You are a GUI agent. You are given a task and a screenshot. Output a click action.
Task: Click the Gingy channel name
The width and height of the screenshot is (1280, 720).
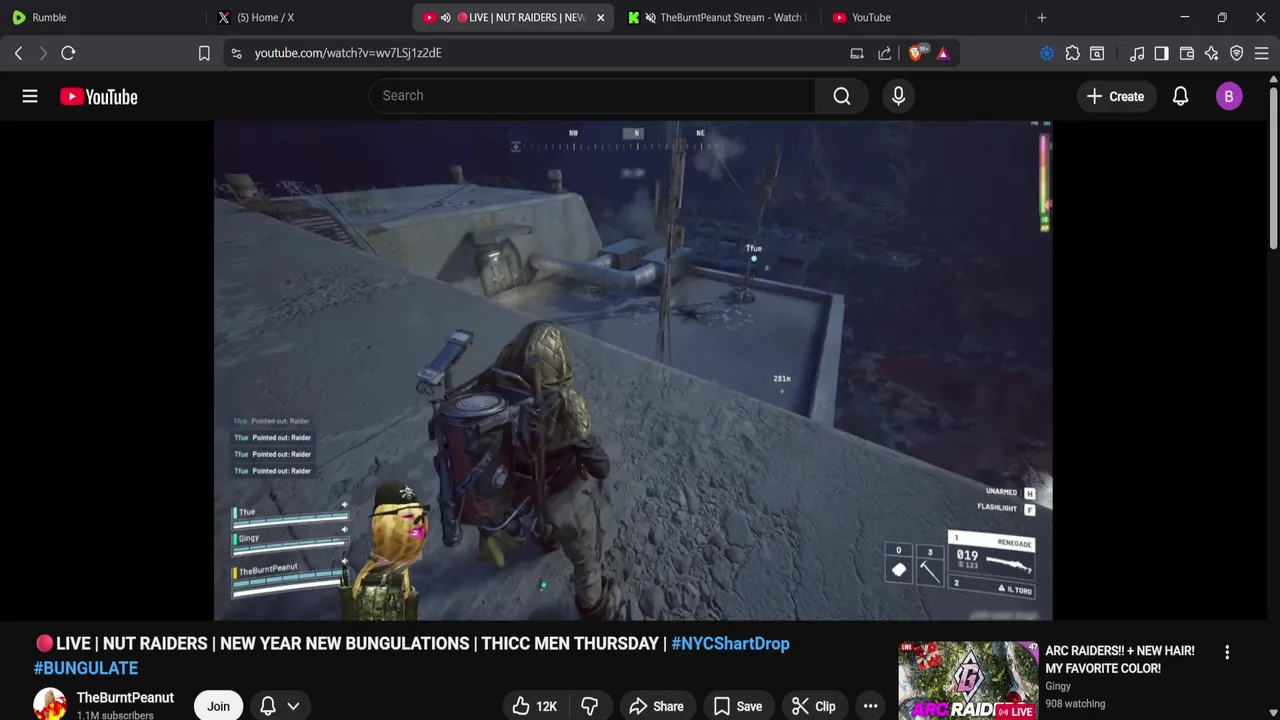coord(1058,686)
